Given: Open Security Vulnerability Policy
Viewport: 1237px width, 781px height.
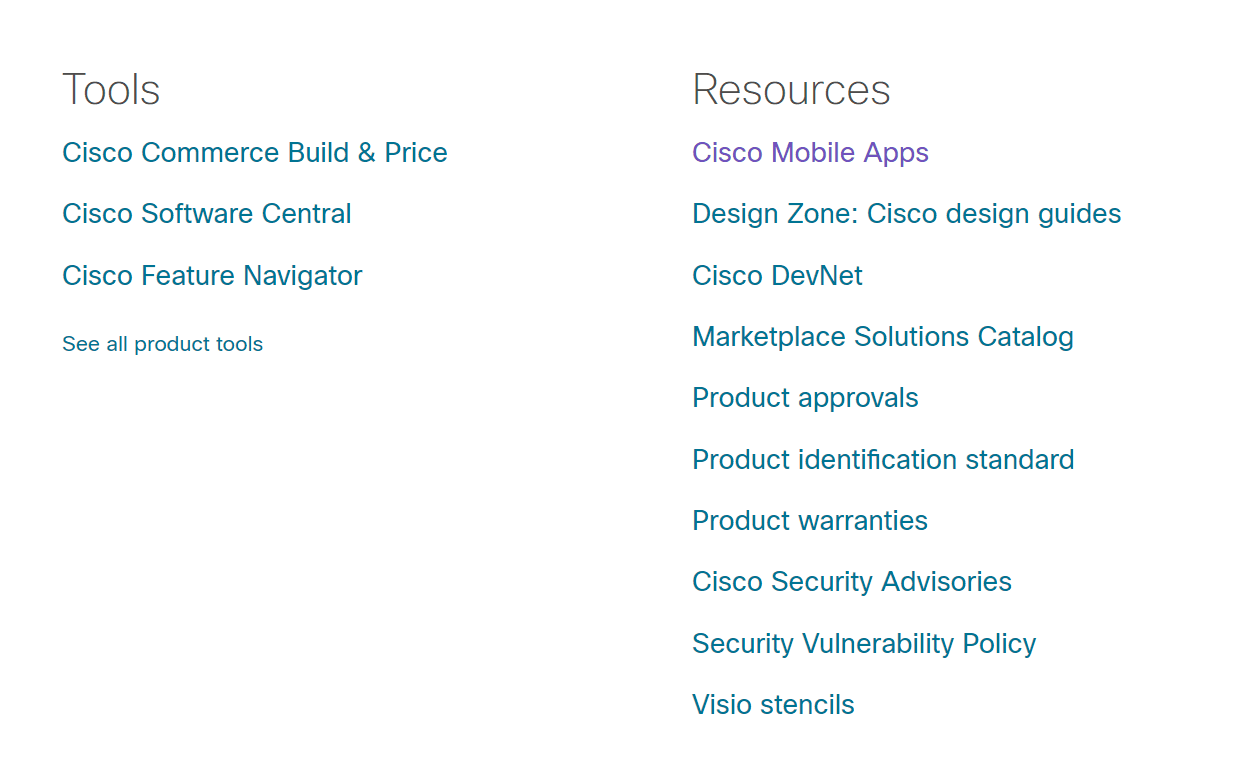Looking at the screenshot, I should pyautogui.click(x=864, y=643).
